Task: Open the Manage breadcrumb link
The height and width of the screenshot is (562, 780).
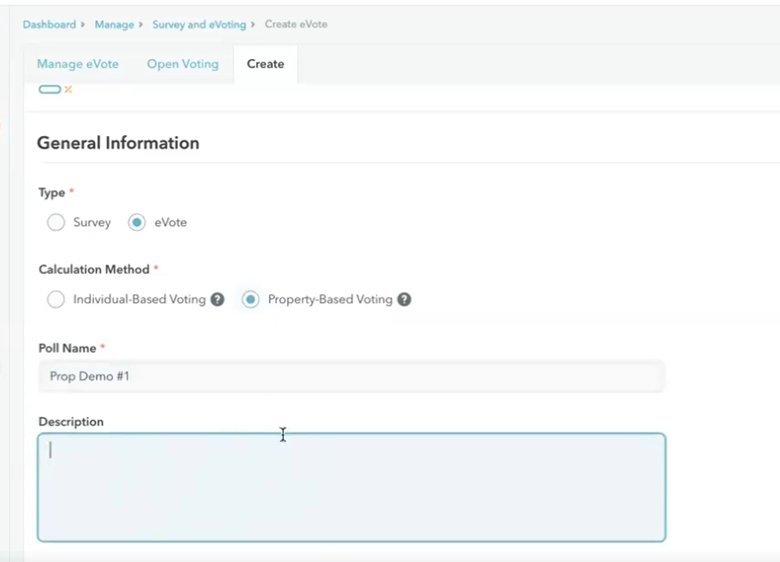Action: click(x=114, y=24)
